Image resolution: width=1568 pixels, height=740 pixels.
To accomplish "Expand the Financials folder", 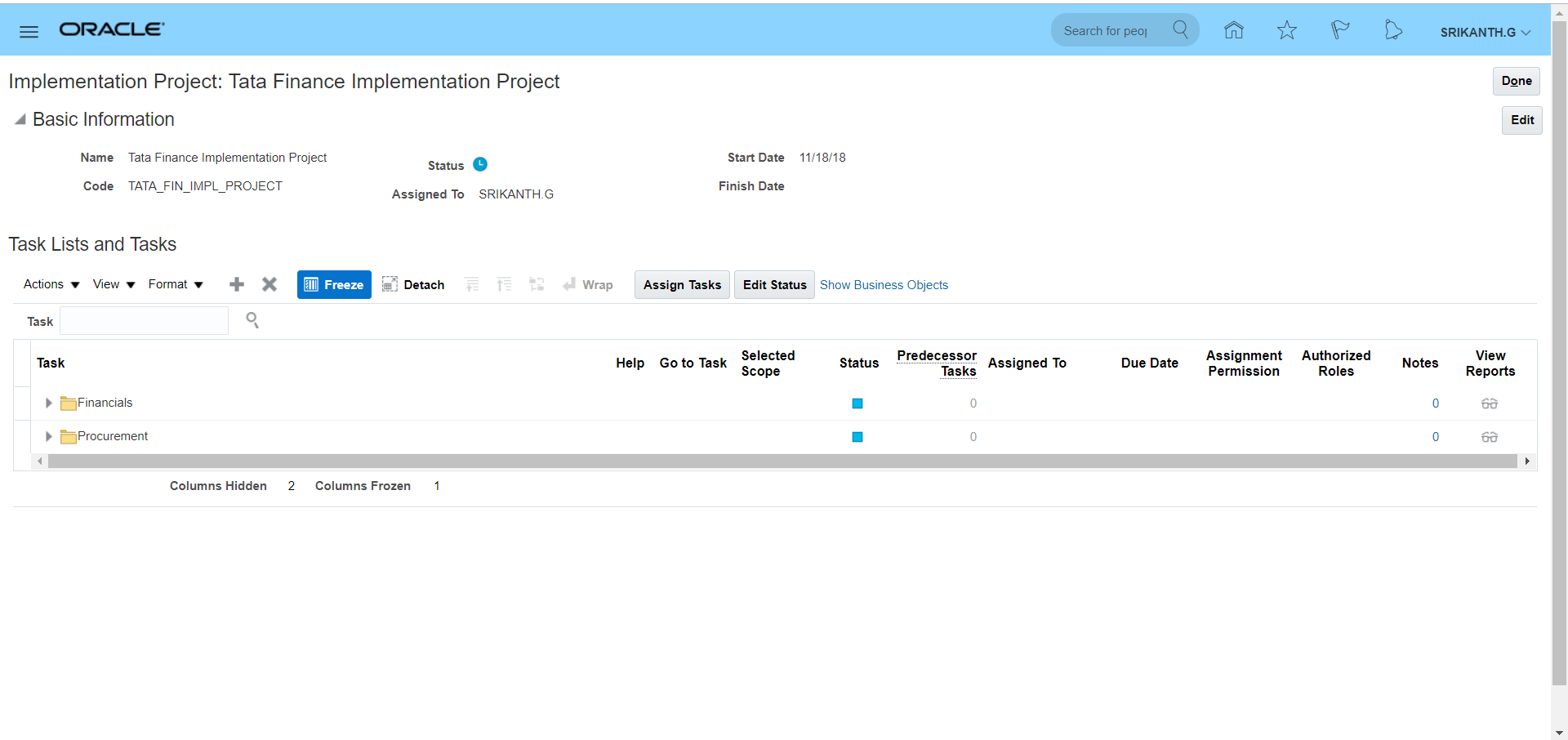I will 48,403.
